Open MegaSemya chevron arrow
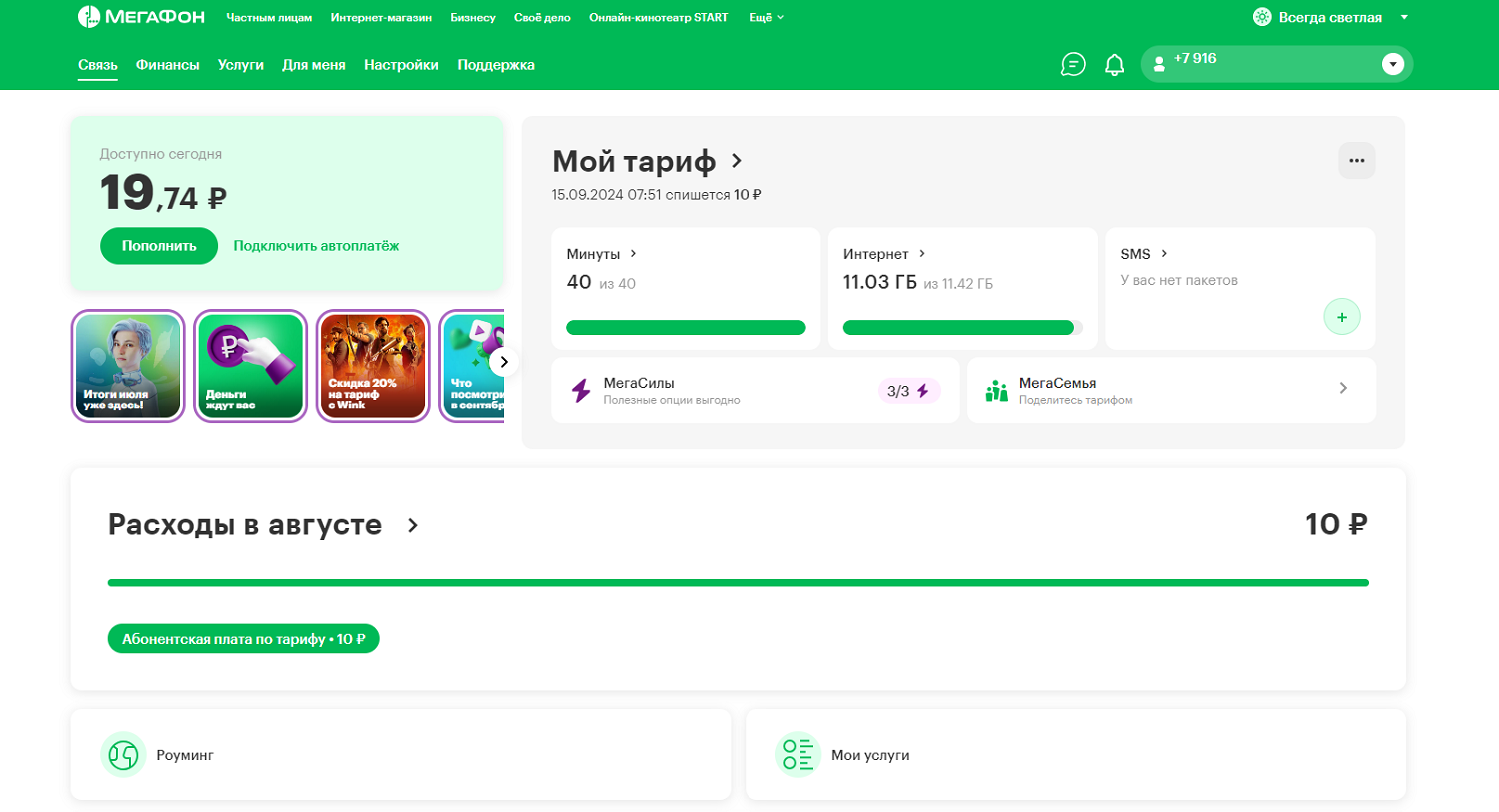The height and width of the screenshot is (812, 1499). point(1343,388)
